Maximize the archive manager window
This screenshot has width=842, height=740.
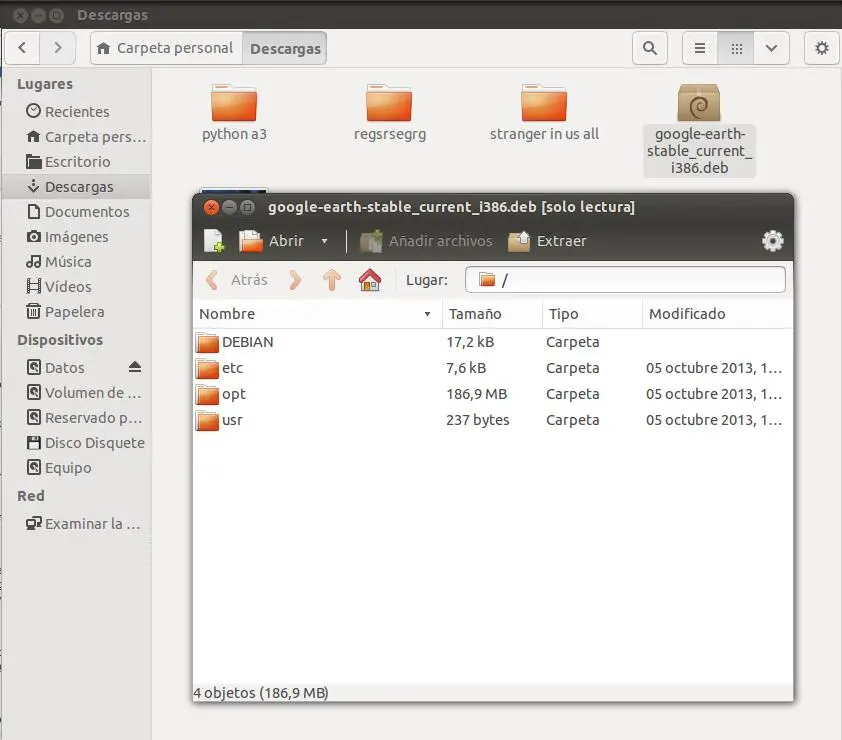(247, 207)
